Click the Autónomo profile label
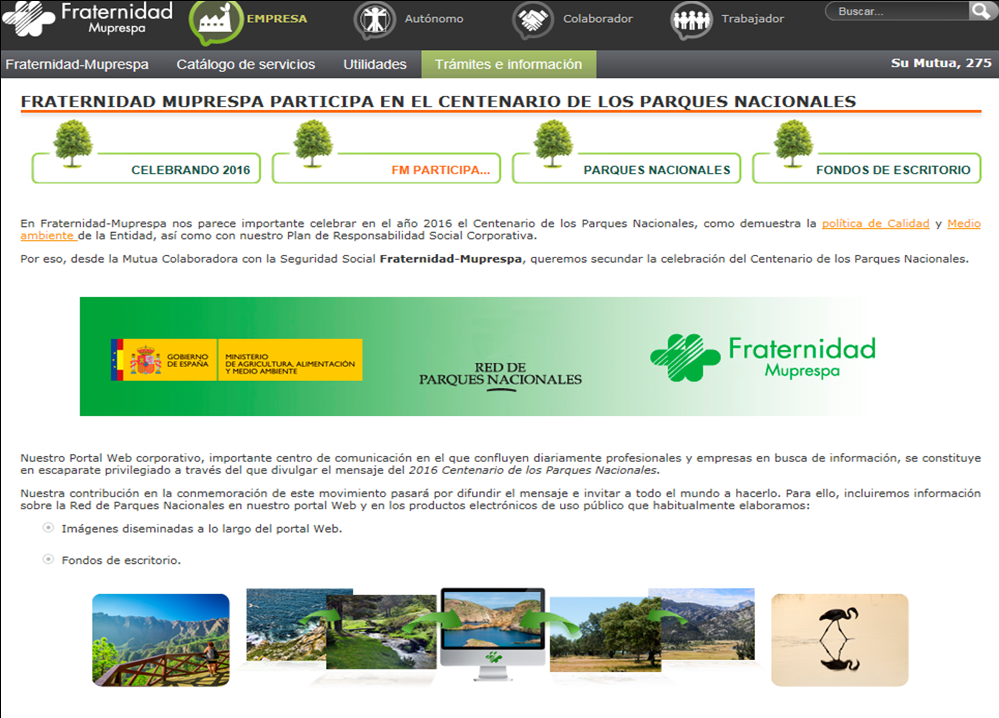 coord(434,19)
